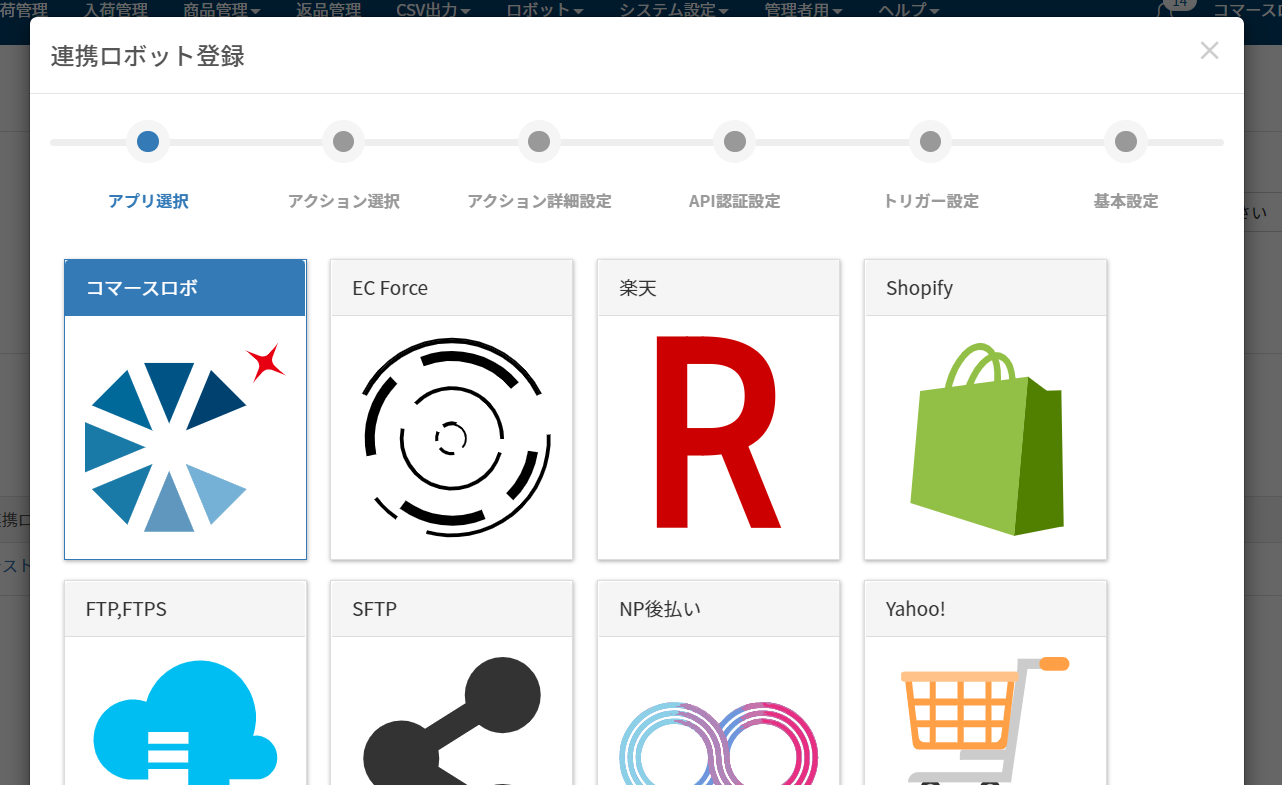
Task: Click the API認証設定 step label
Action: (x=735, y=201)
